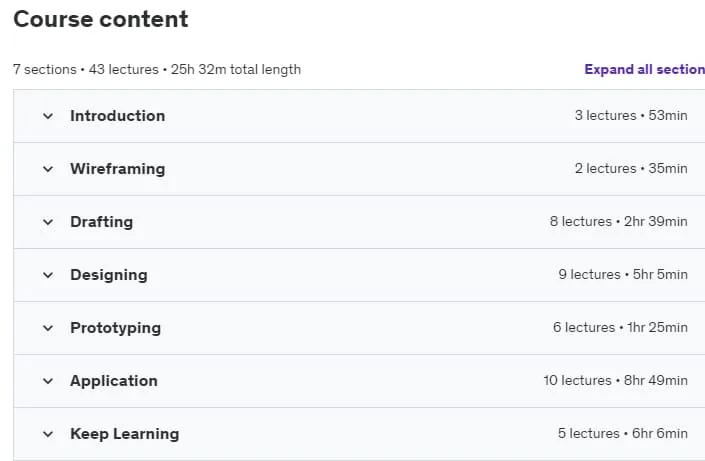Viewport: 705px width, 461px height.
Task: Click the Drafting section heading
Action: click(102, 222)
